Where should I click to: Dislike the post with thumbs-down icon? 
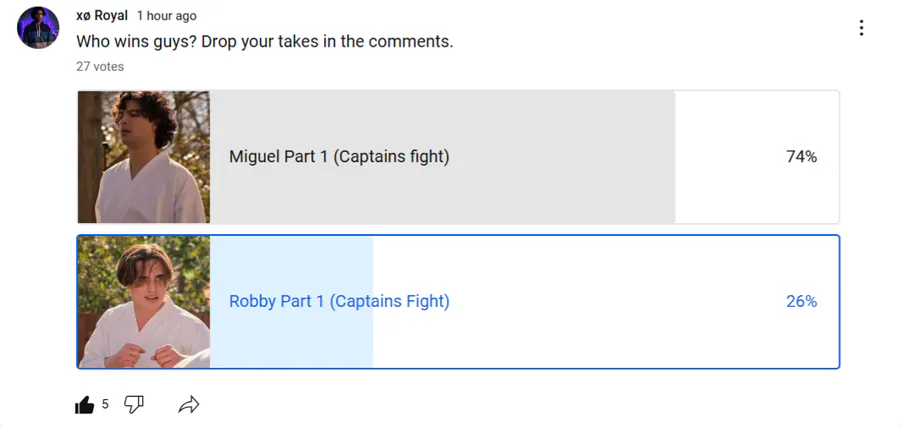134,404
